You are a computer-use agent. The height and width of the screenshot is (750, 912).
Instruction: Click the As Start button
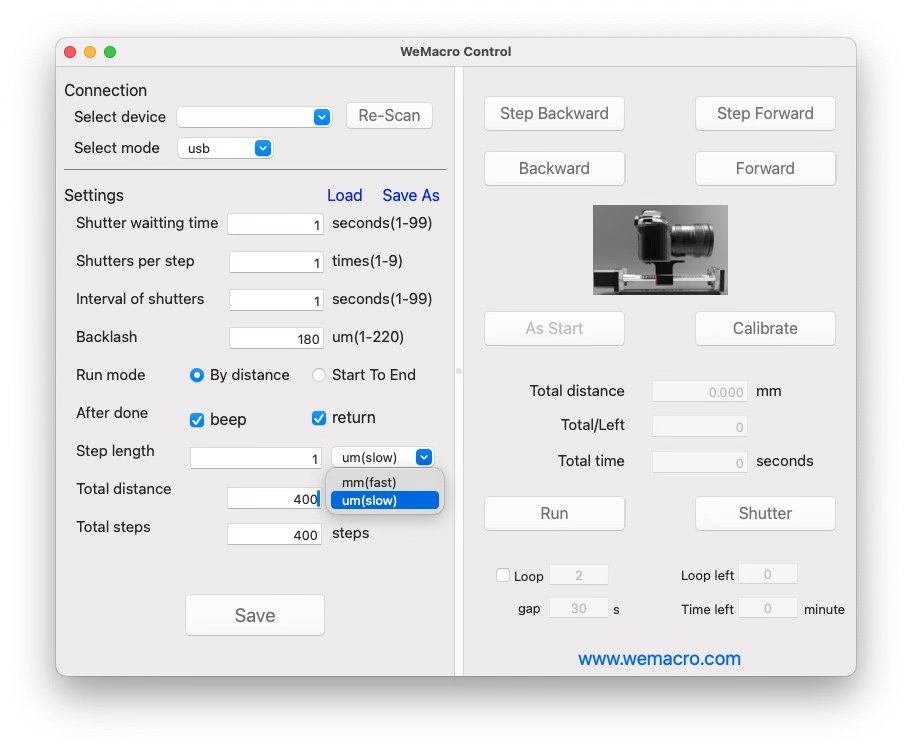(554, 329)
